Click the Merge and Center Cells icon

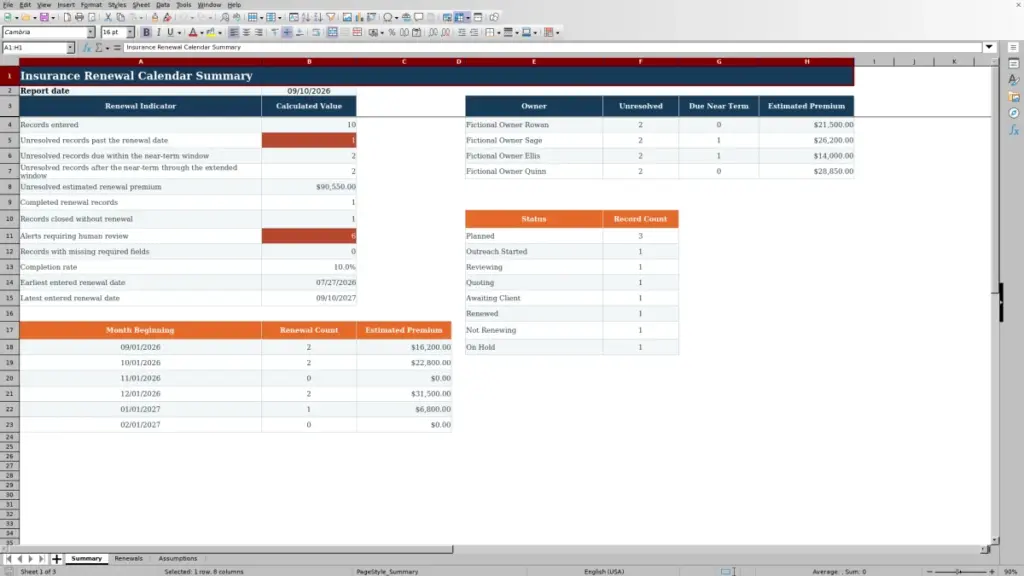point(332,32)
